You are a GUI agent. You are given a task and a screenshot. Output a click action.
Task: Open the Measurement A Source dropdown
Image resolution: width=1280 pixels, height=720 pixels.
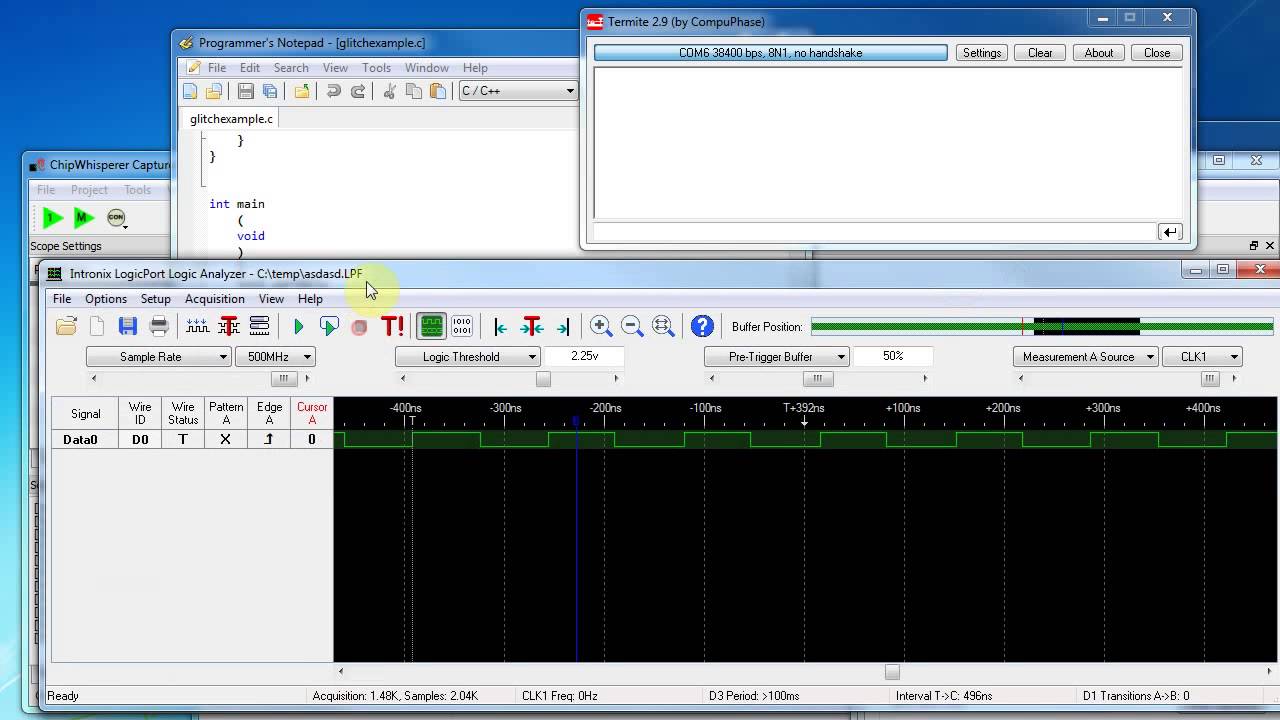(1086, 357)
